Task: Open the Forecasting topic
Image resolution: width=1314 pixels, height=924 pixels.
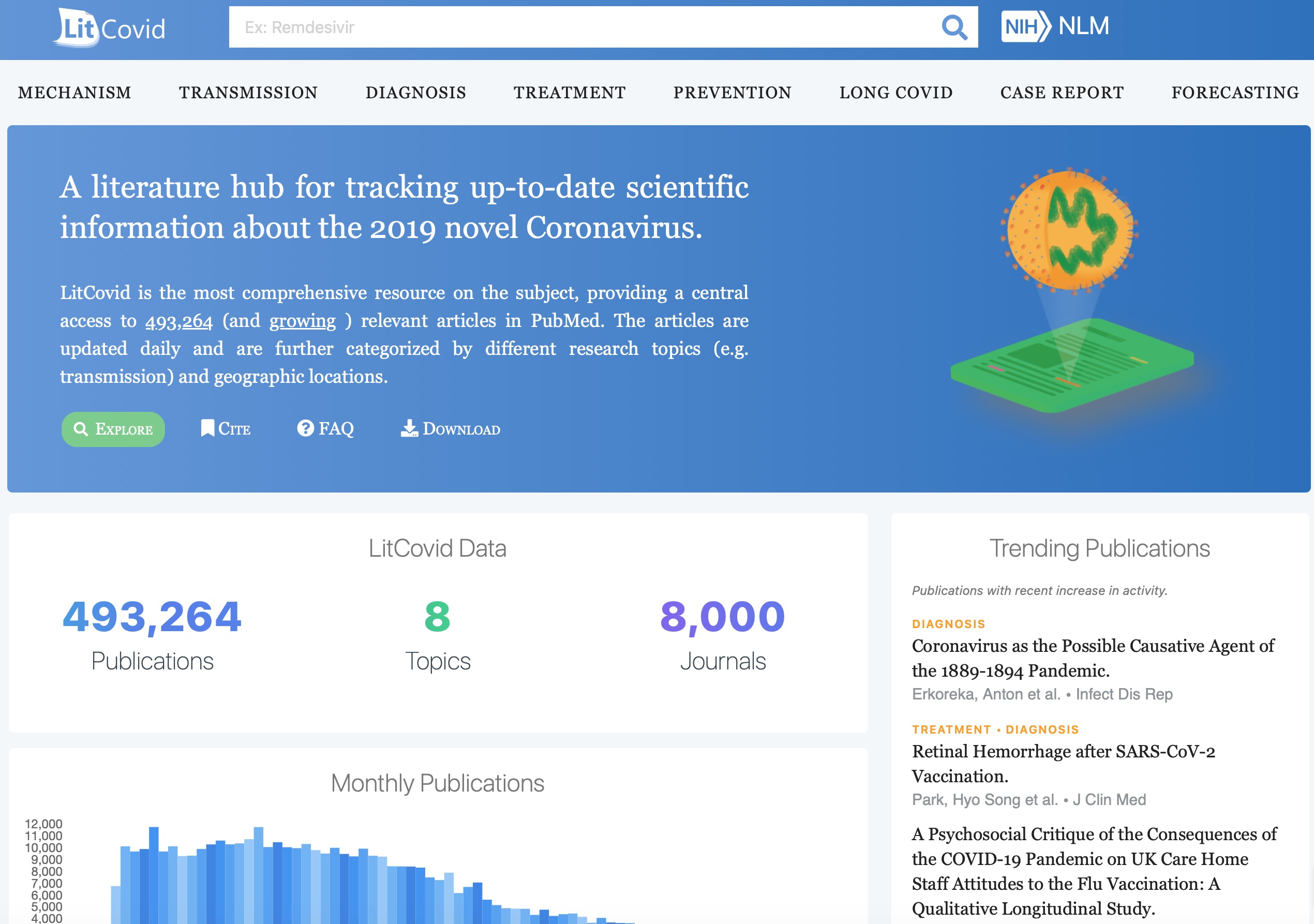Action: pyautogui.click(x=1235, y=92)
